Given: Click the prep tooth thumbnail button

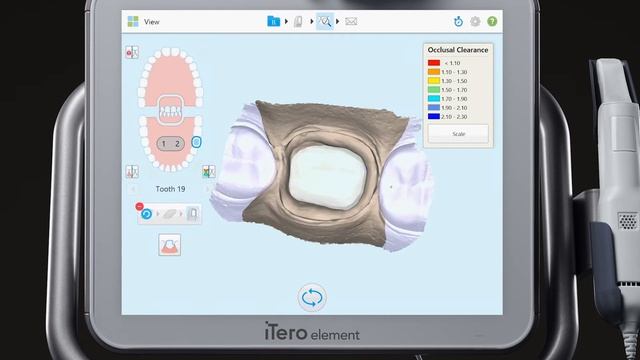Looking at the screenshot, I should [x=170, y=245].
